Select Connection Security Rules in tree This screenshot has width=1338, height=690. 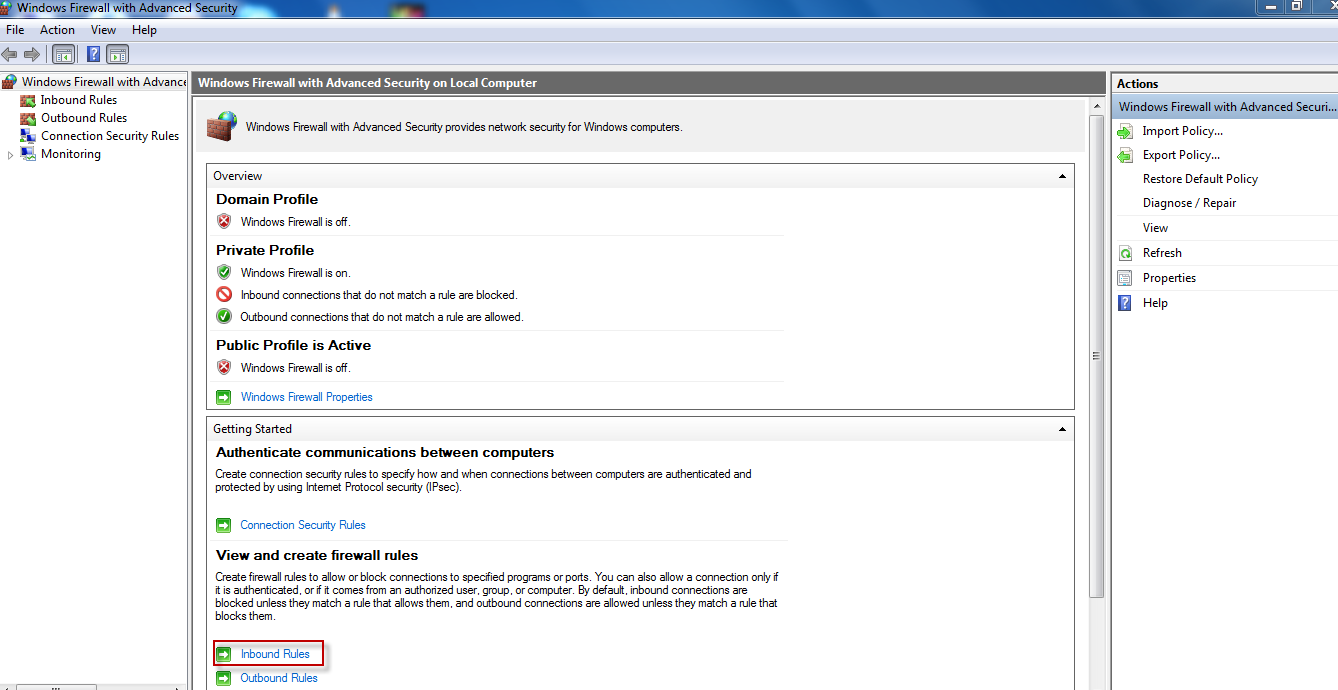[110, 136]
